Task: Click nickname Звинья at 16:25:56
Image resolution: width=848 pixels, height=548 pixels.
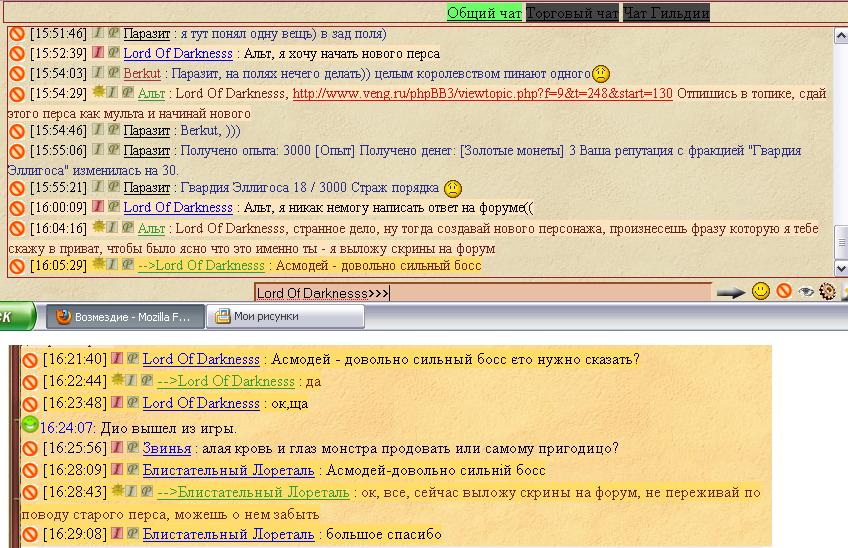Action: (x=167, y=448)
